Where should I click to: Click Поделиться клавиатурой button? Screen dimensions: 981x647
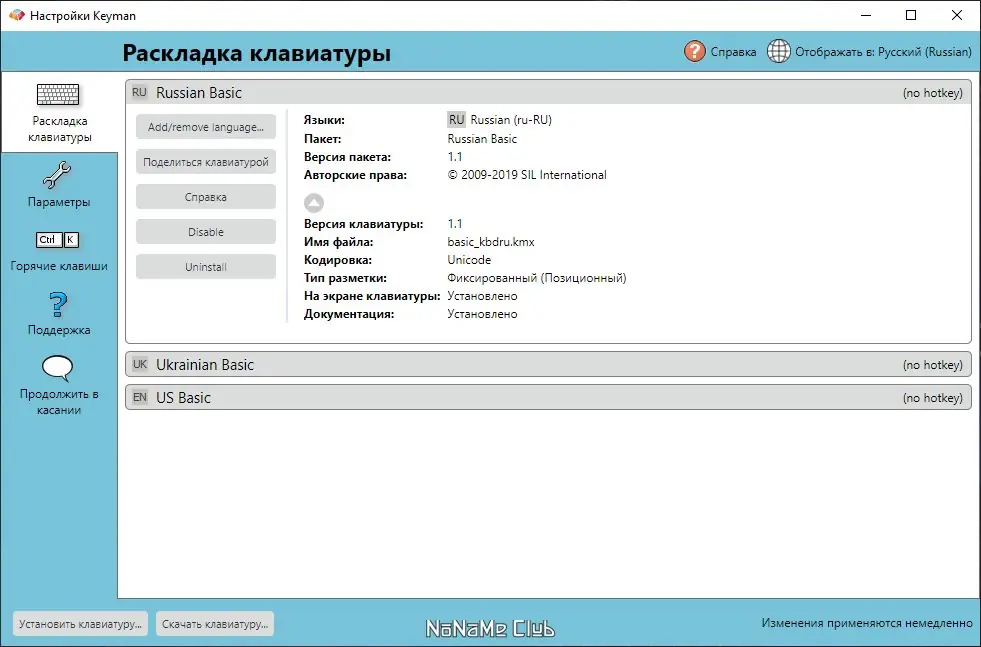click(206, 162)
